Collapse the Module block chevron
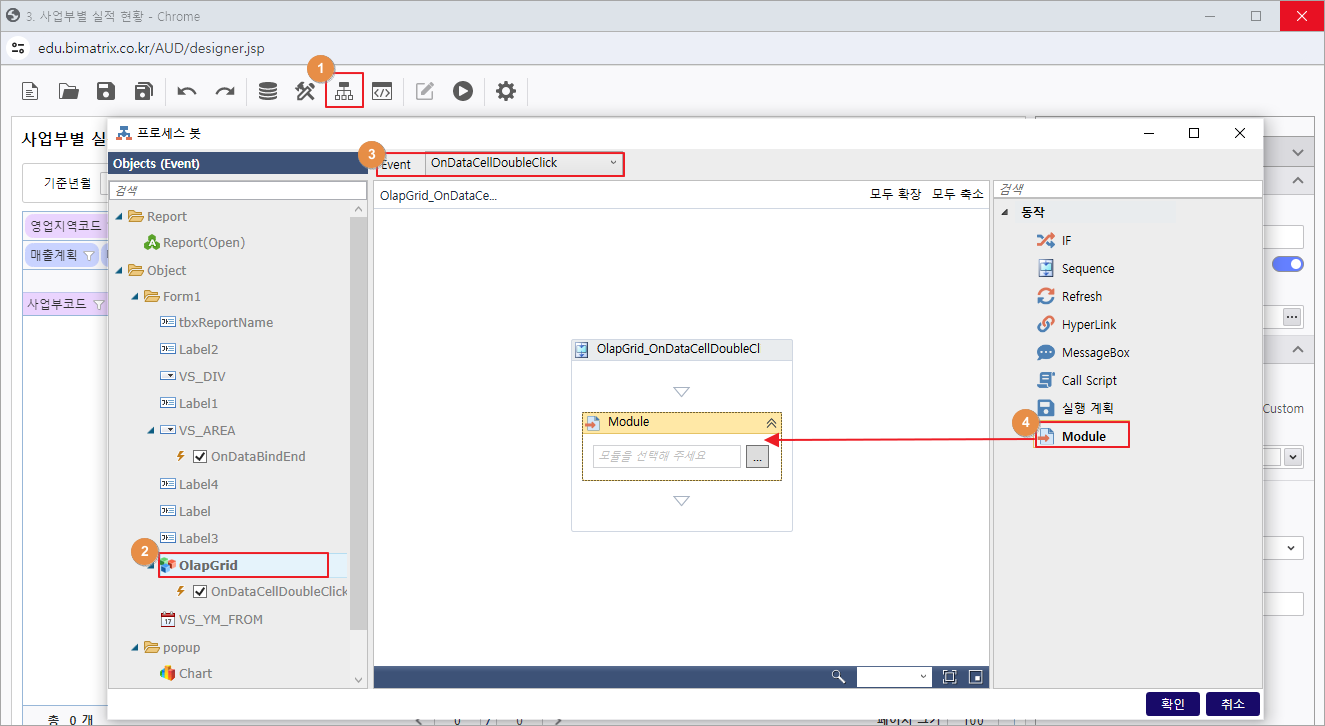This screenshot has width=1325, height=726. [x=771, y=423]
